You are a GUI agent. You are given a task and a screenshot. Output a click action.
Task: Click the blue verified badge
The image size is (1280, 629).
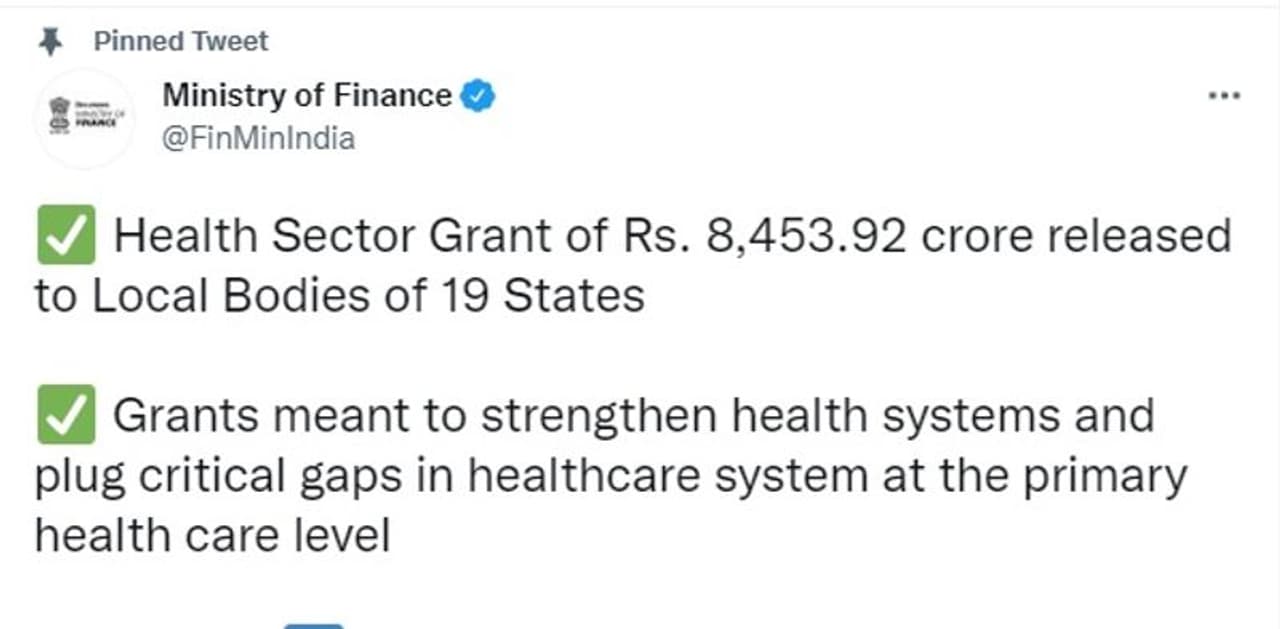pyautogui.click(x=478, y=96)
